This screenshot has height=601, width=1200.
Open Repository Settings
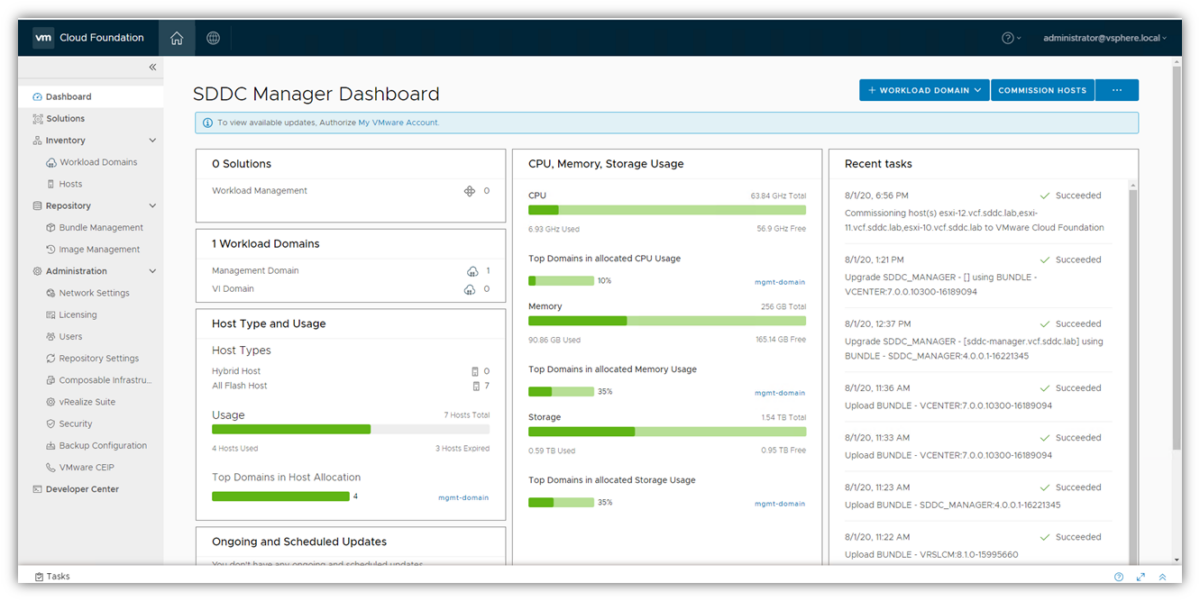[x=99, y=358]
